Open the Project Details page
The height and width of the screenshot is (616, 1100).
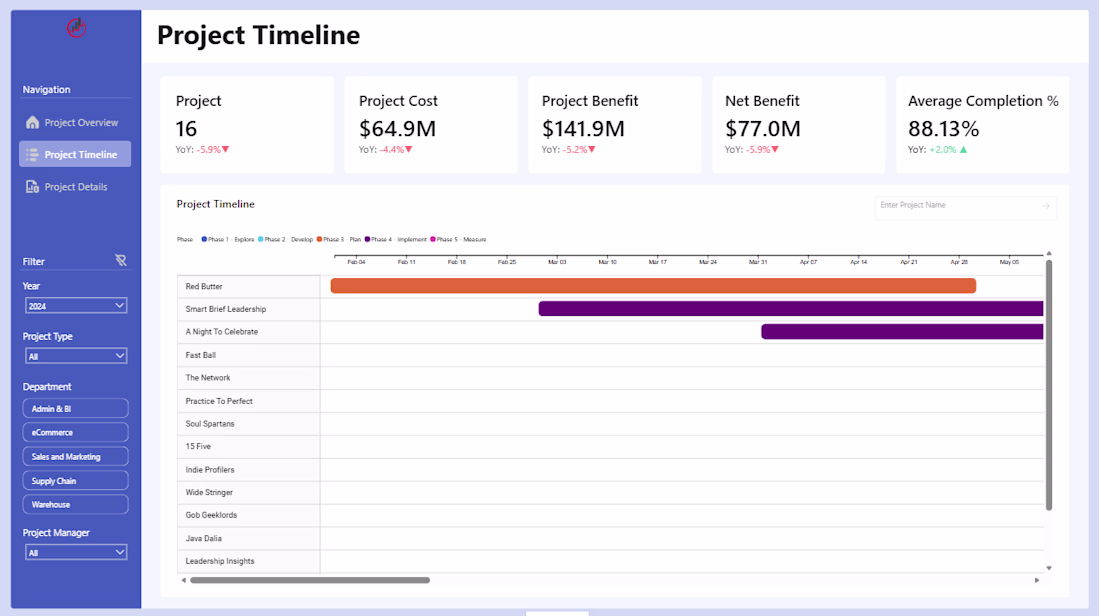coord(76,187)
